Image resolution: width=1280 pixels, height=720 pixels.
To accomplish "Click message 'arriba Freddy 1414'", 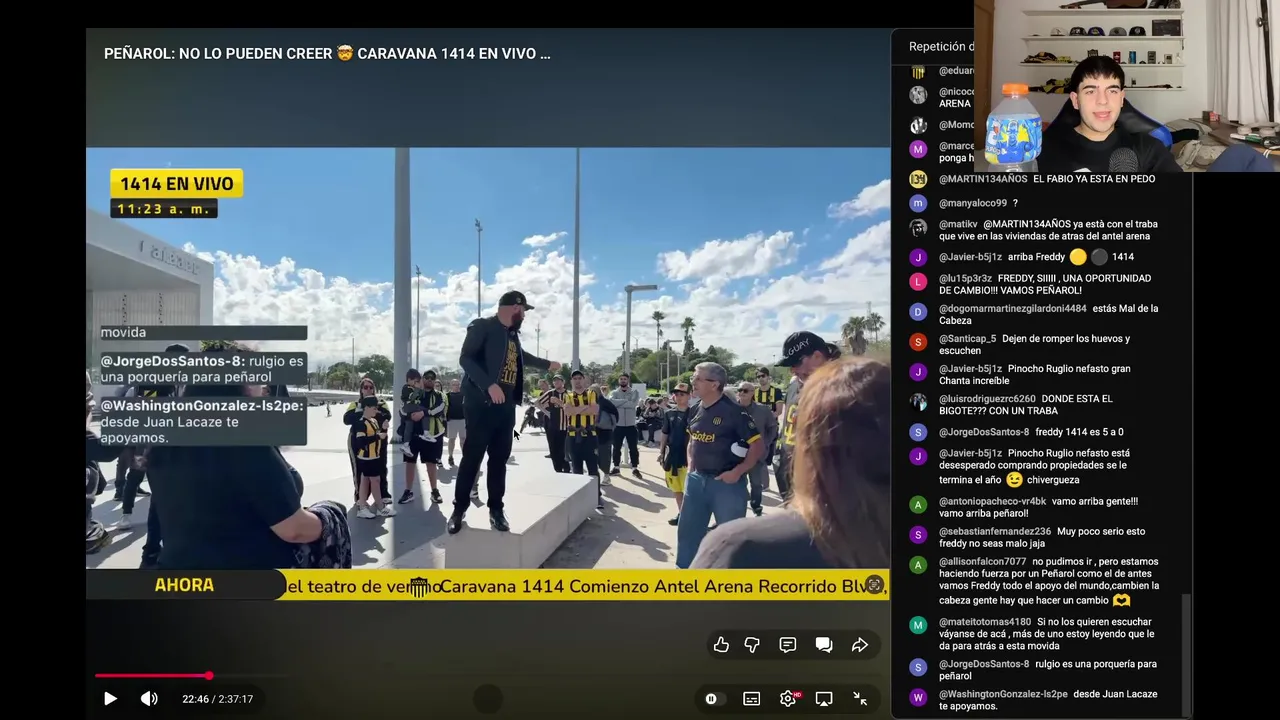I will pos(1071,257).
